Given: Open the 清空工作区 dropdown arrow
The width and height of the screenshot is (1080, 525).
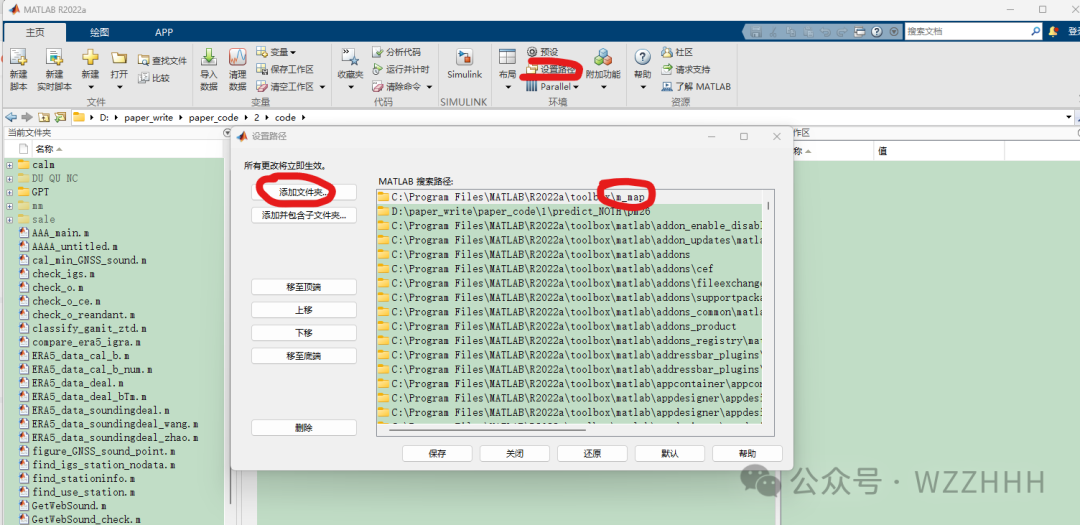Looking at the screenshot, I should 322,87.
